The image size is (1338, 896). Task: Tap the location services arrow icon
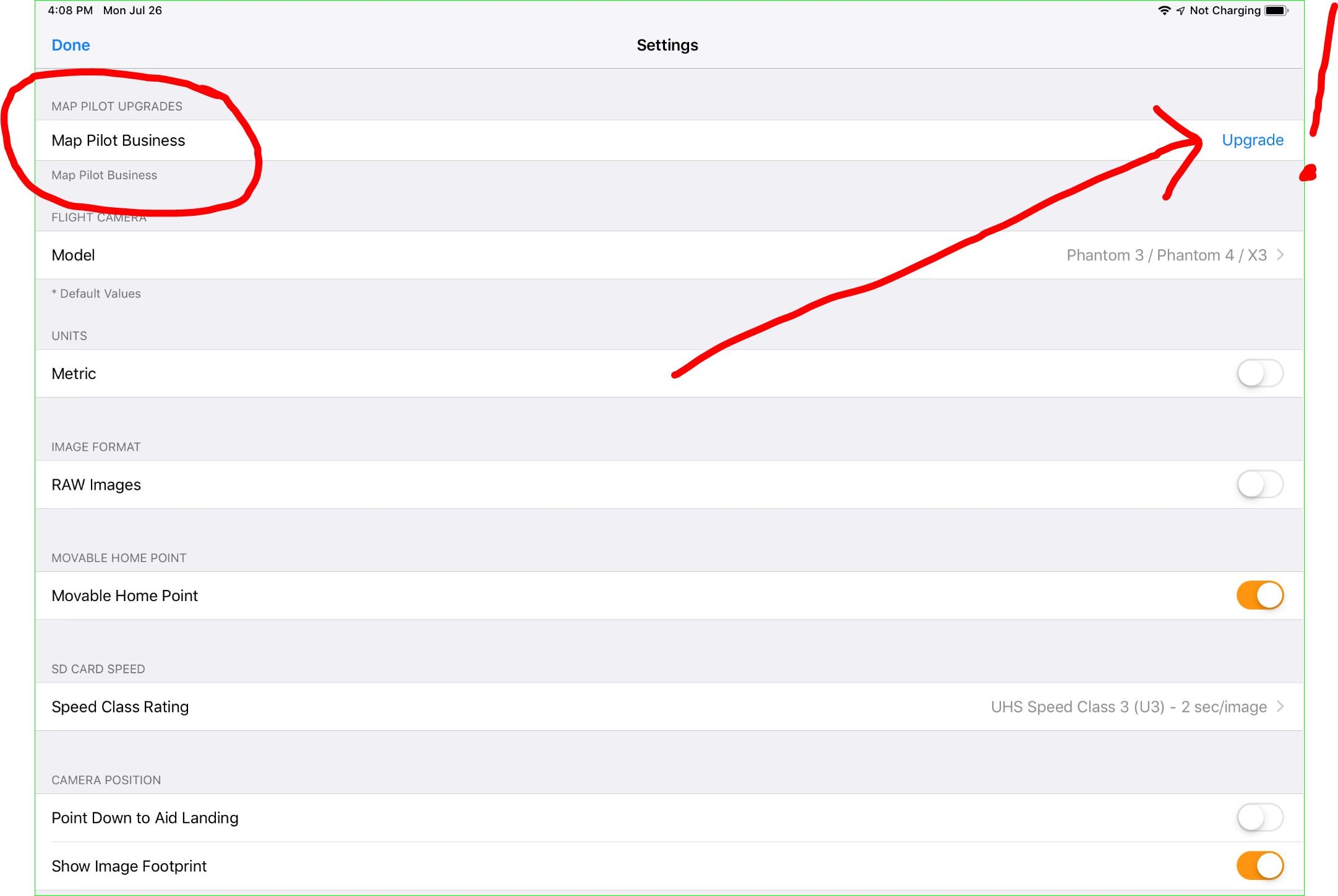(x=1180, y=11)
